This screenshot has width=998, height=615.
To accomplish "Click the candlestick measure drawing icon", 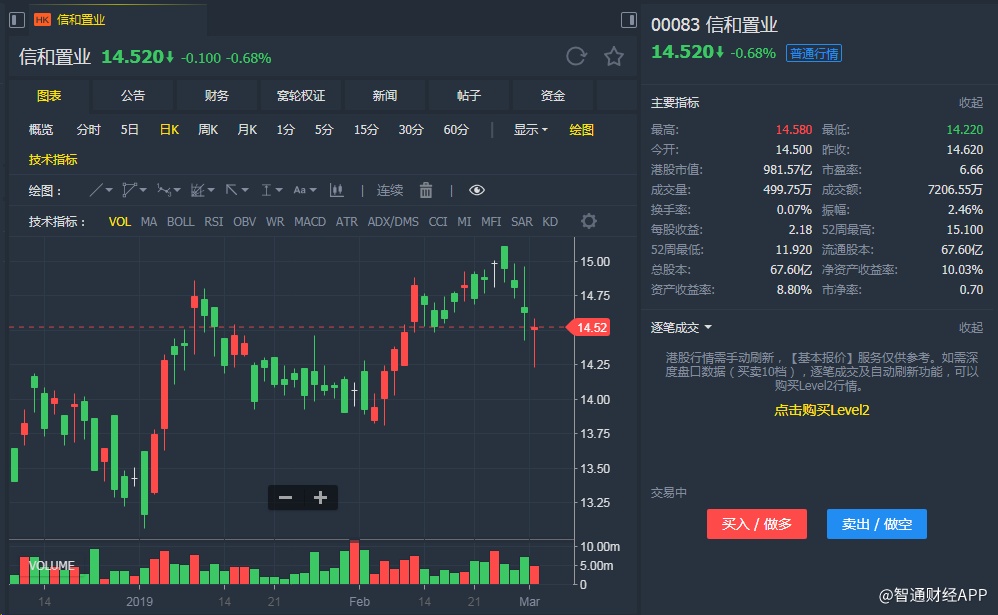I will click(x=337, y=190).
